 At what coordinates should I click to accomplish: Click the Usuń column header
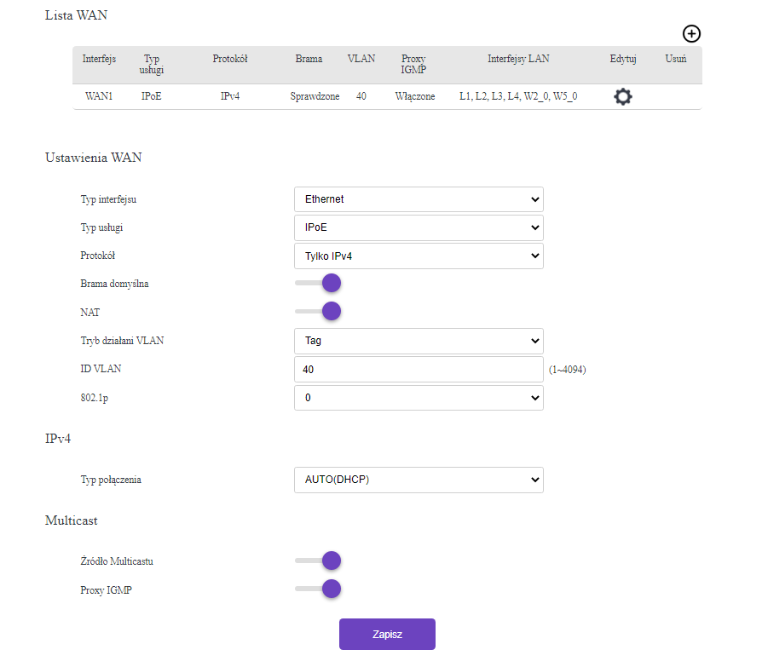[675, 60]
